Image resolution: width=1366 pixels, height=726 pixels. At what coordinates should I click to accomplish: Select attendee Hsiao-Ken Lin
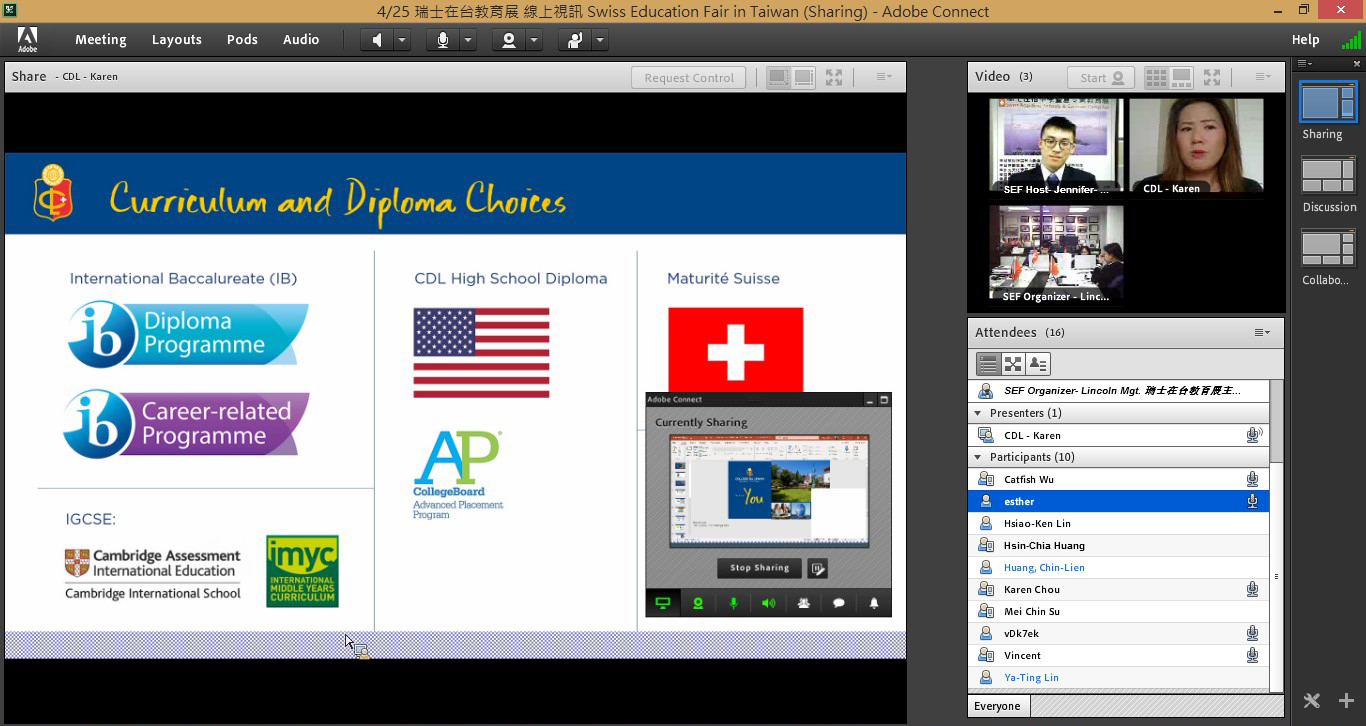click(1119, 523)
